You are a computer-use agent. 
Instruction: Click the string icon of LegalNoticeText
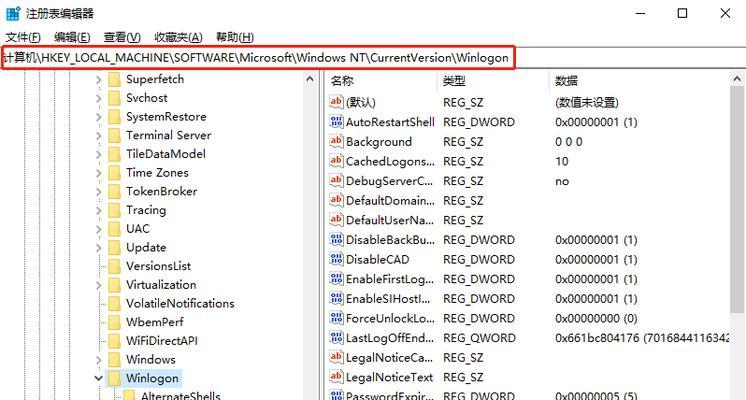336,377
